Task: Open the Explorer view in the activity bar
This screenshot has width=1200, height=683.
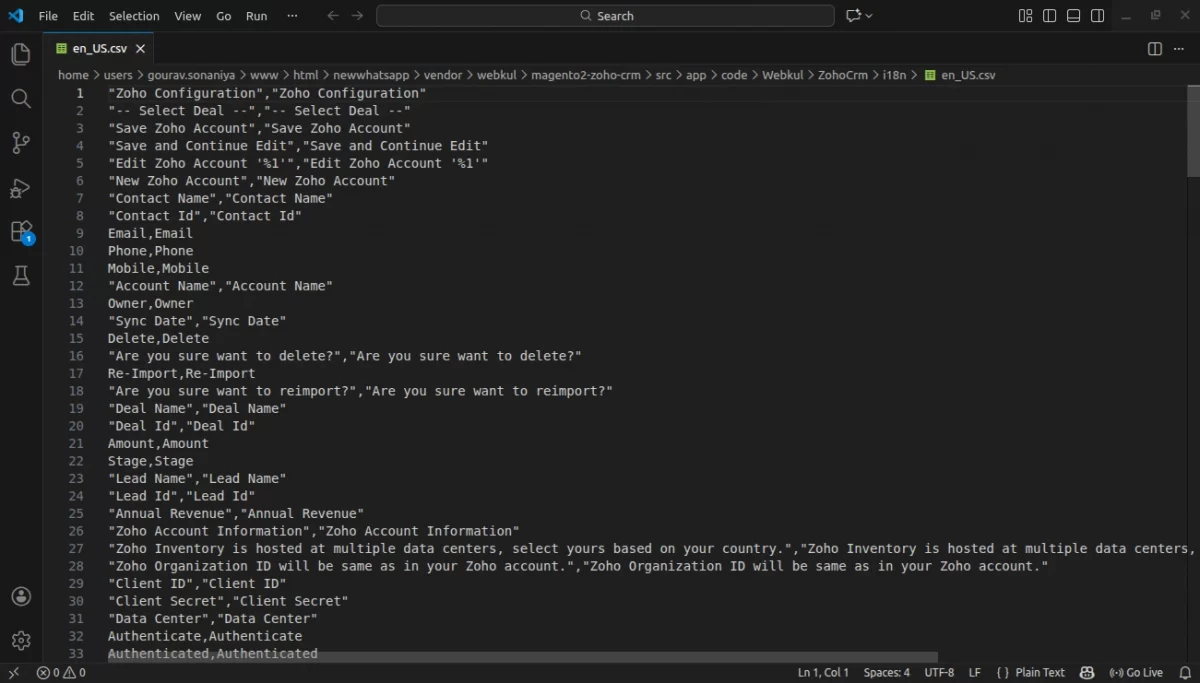Action: (21, 55)
